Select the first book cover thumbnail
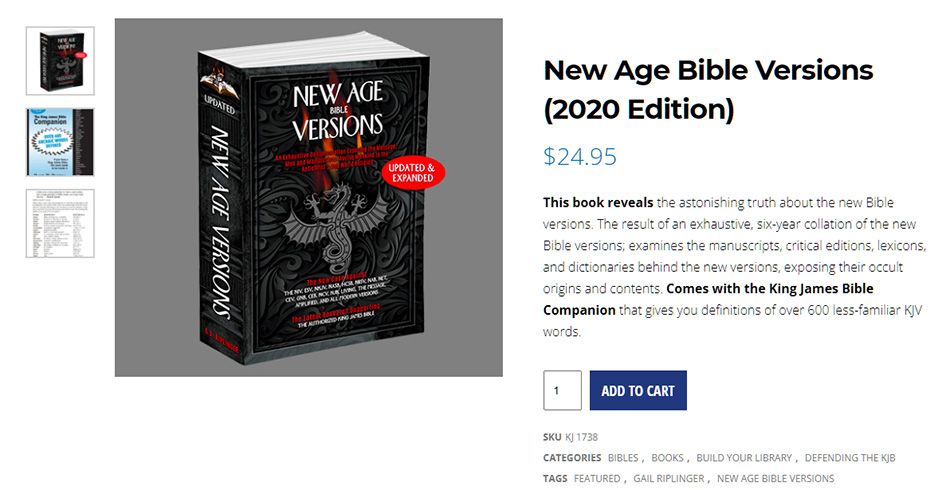 coord(60,61)
